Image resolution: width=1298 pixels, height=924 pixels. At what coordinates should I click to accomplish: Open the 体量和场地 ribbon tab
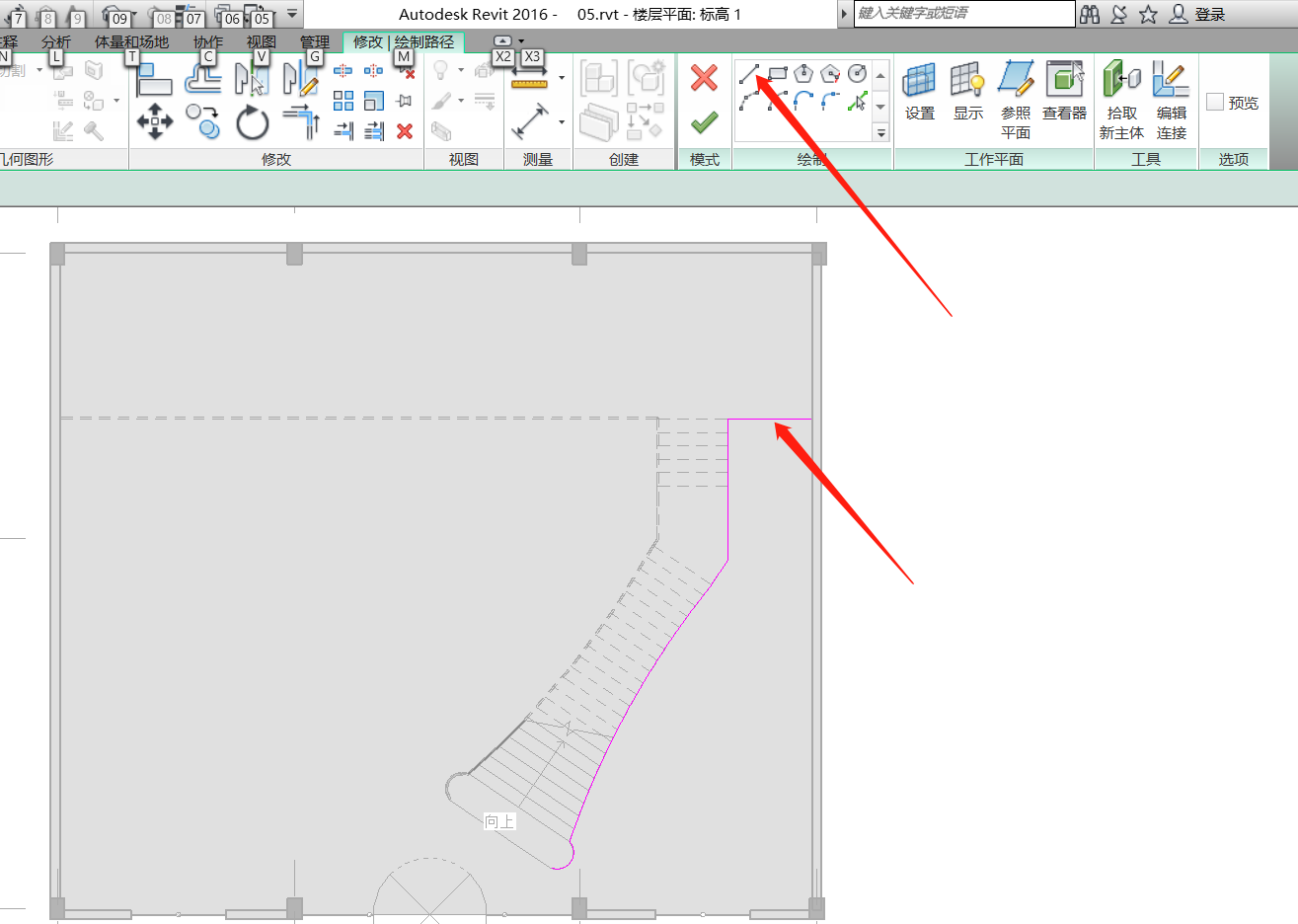pyautogui.click(x=131, y=41)
